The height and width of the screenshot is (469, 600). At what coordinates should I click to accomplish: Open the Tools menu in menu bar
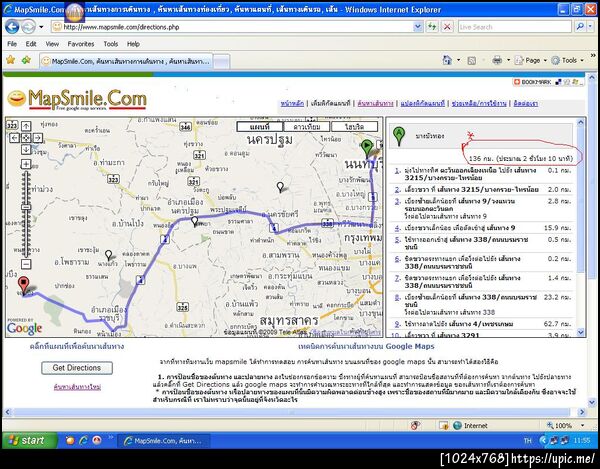point(111,44)
